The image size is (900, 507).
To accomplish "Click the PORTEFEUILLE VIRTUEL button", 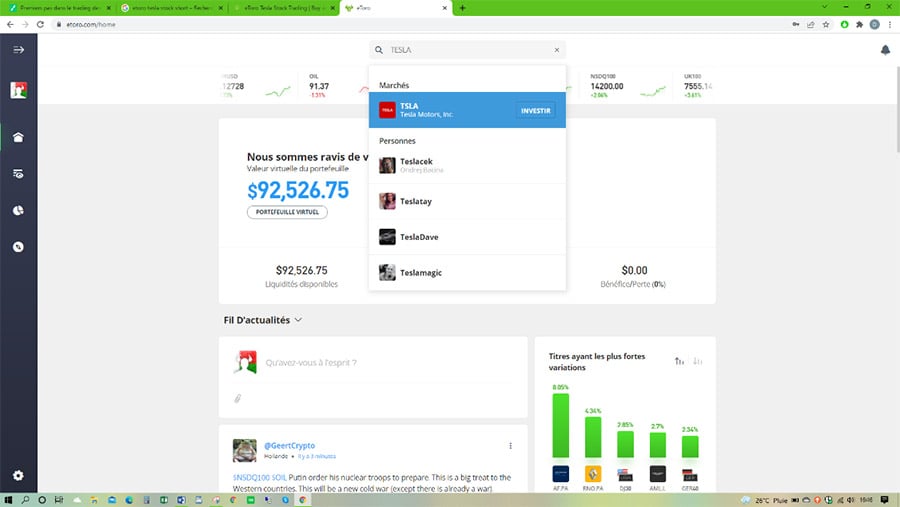I will (x=287, y=212).
